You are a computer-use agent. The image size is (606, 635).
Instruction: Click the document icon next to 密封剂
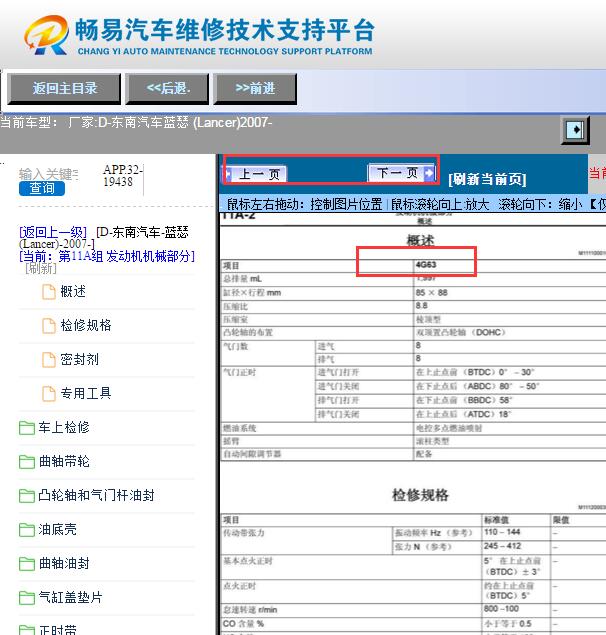49,360
